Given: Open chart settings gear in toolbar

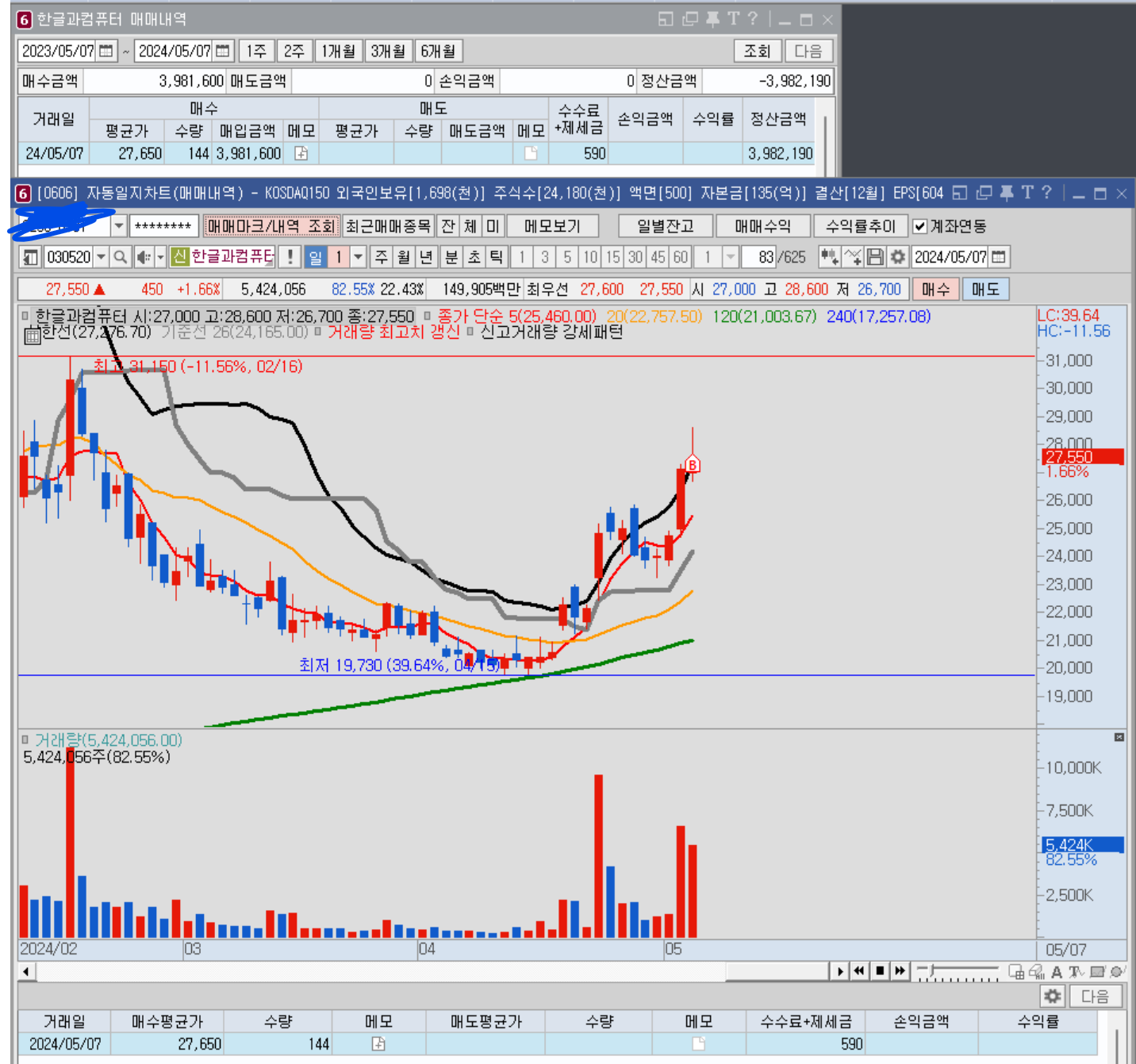Looking at the screenshot, I should [898, 257].
